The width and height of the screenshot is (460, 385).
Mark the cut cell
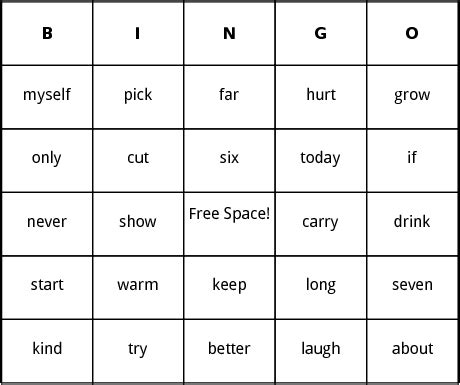point(138,161)
